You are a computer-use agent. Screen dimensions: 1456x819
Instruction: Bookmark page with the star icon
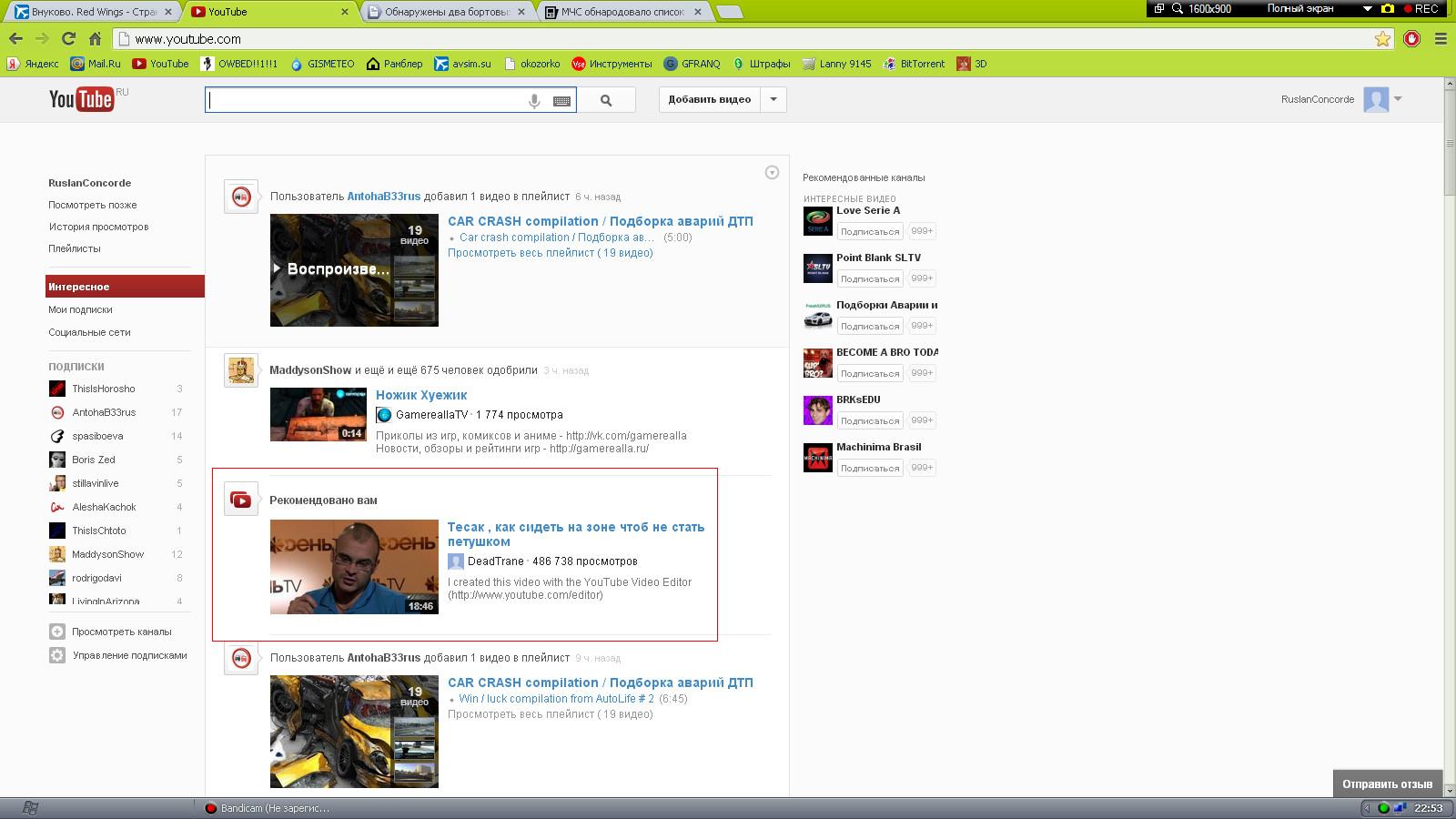click(x=1382, y=39)
